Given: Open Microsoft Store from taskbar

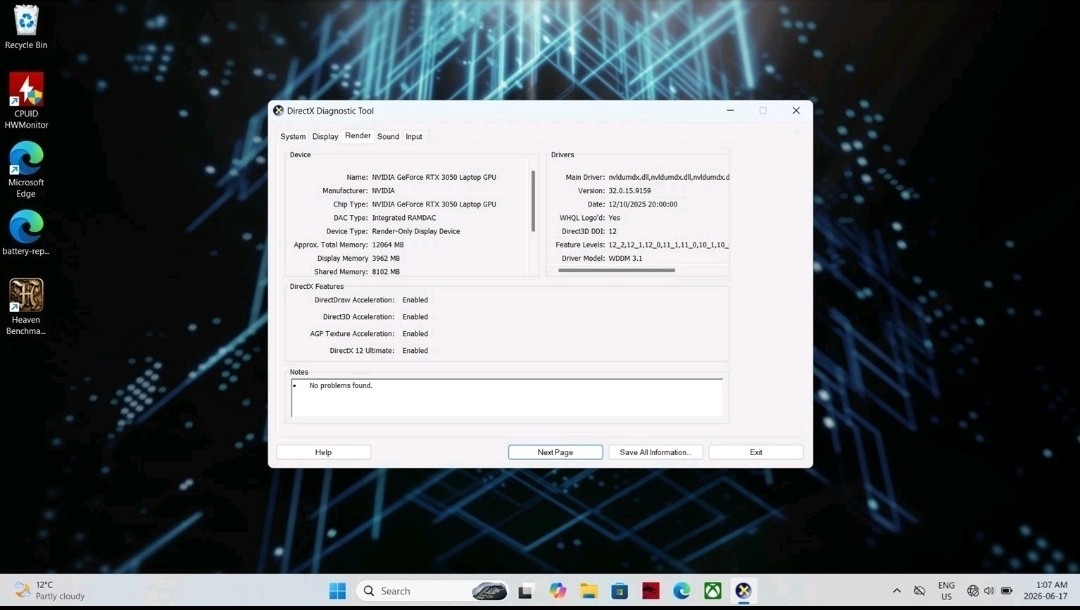Looking at the screenshot, I should tap(619, 591).
